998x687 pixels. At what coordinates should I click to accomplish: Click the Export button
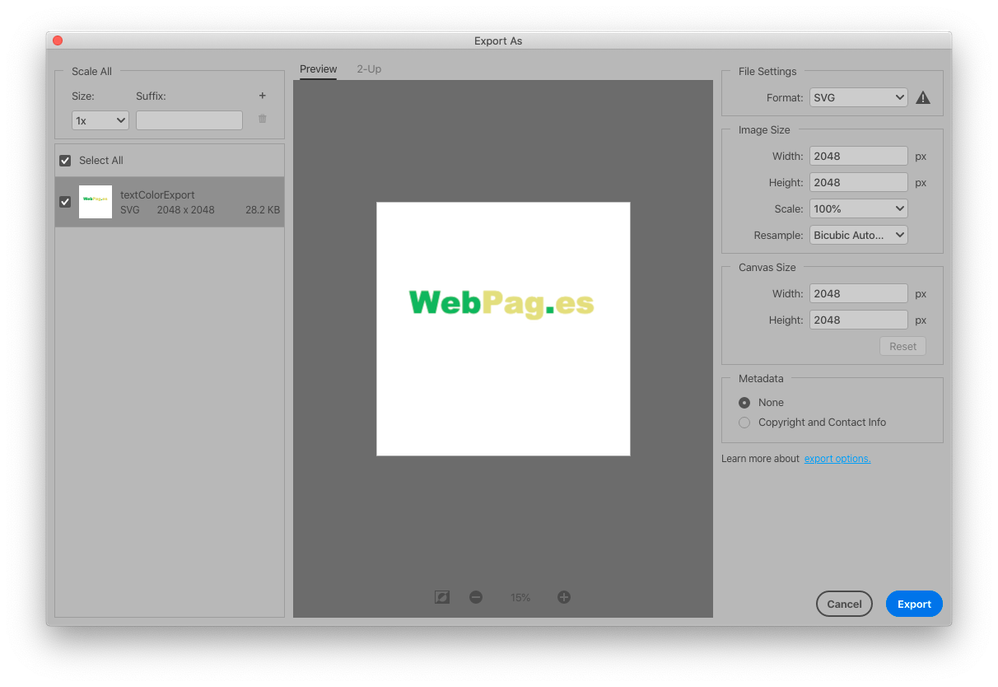(x=914, y=604)
